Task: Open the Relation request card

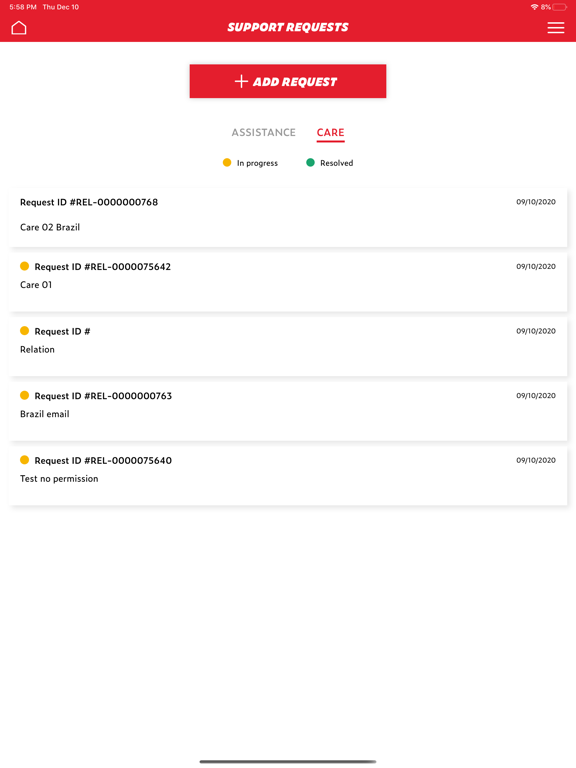Action: (x=288, y=346)
